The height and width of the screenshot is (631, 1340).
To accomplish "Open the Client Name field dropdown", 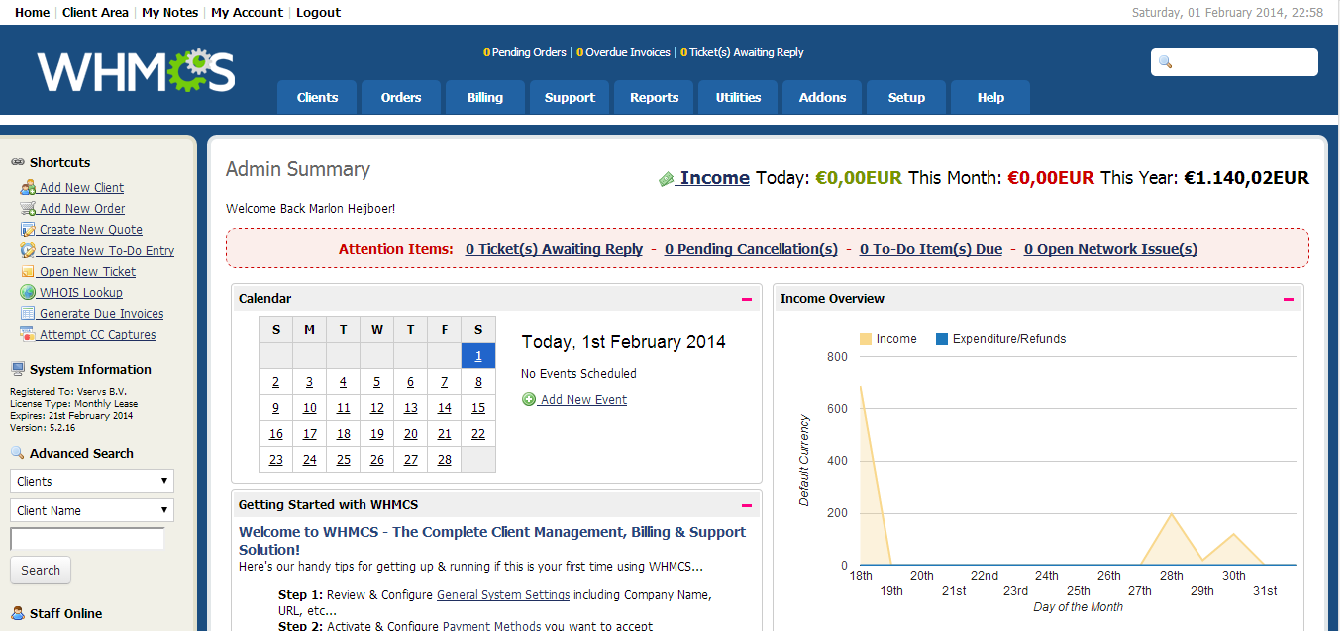I will (x=92, y=510).
